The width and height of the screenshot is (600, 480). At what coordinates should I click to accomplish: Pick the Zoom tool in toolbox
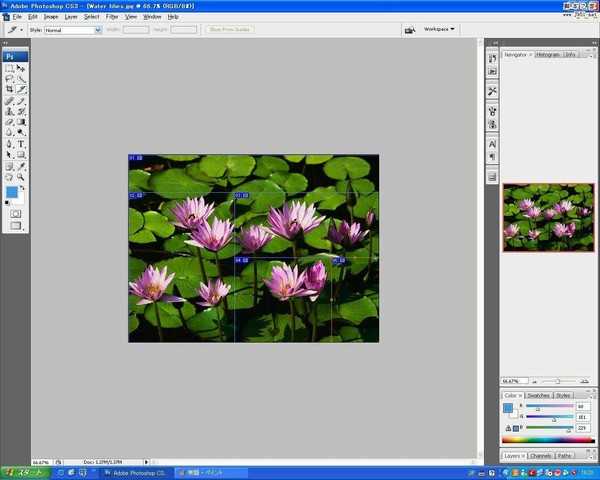coord(21,177)
